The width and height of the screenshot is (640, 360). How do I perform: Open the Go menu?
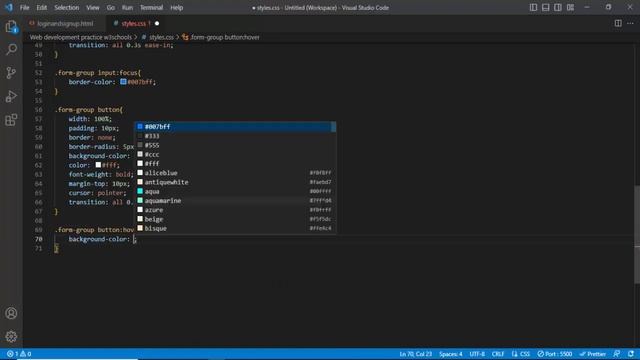pos(111,8)
